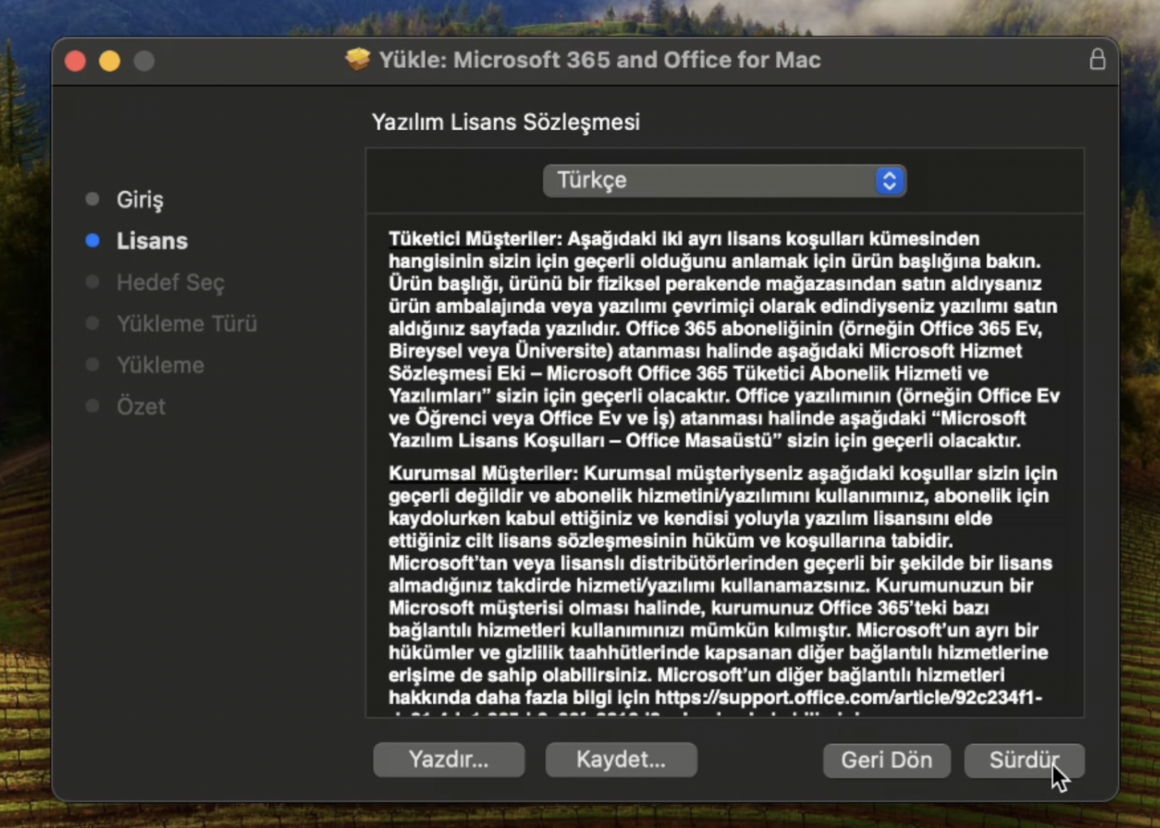Click the Geri Dön button
The height and width of the screenshot is (828, 1160).
tap(886, 760)
